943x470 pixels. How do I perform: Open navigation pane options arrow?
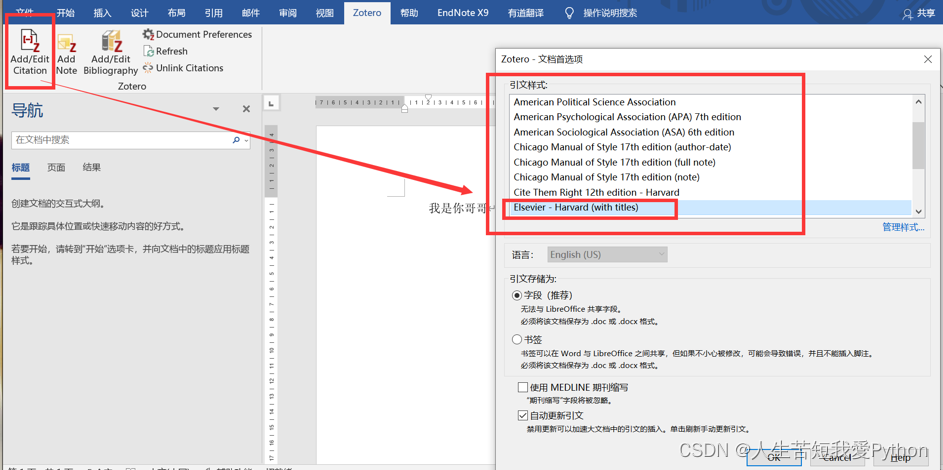coord(216,109)
